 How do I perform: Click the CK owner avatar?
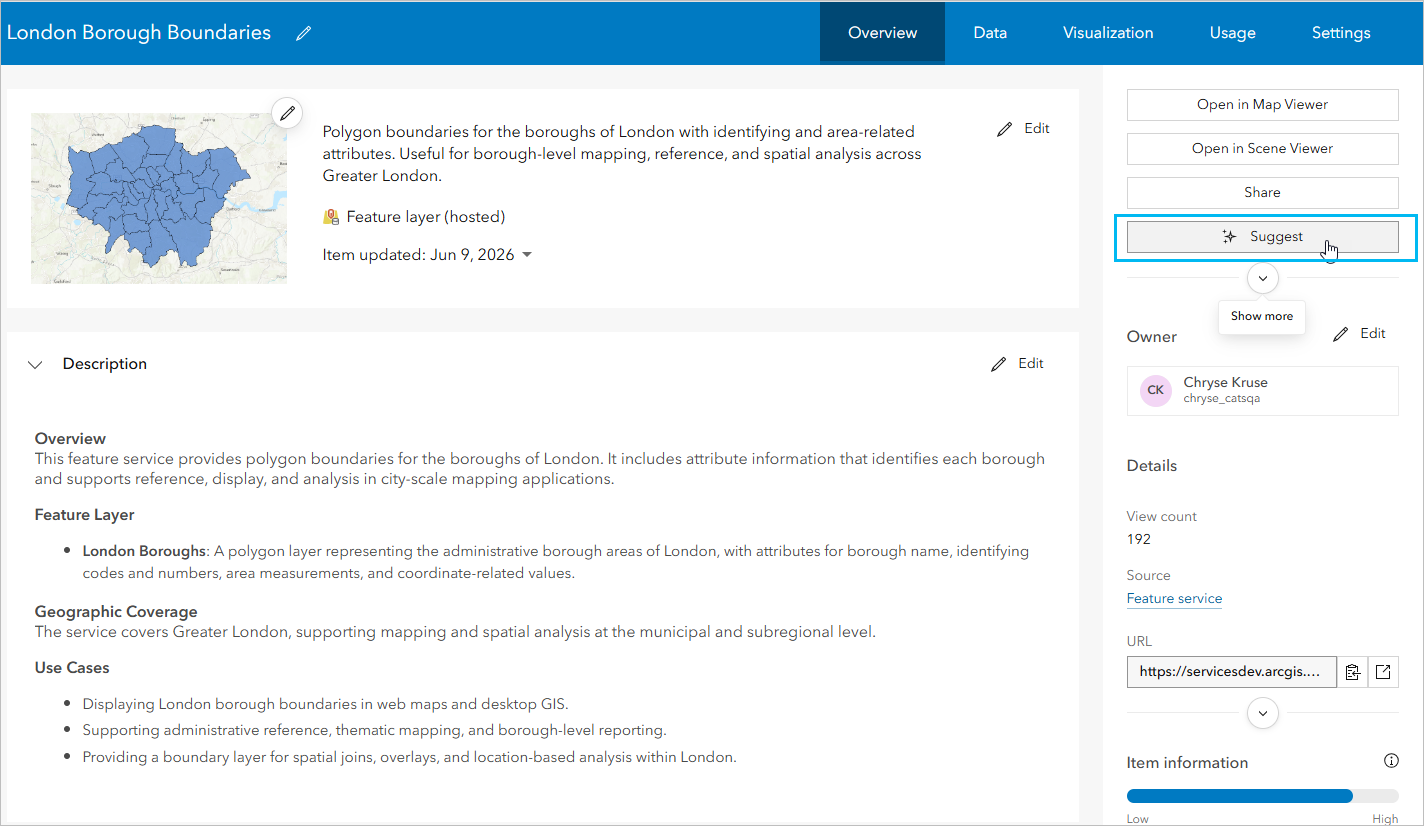coord(1156,390)
